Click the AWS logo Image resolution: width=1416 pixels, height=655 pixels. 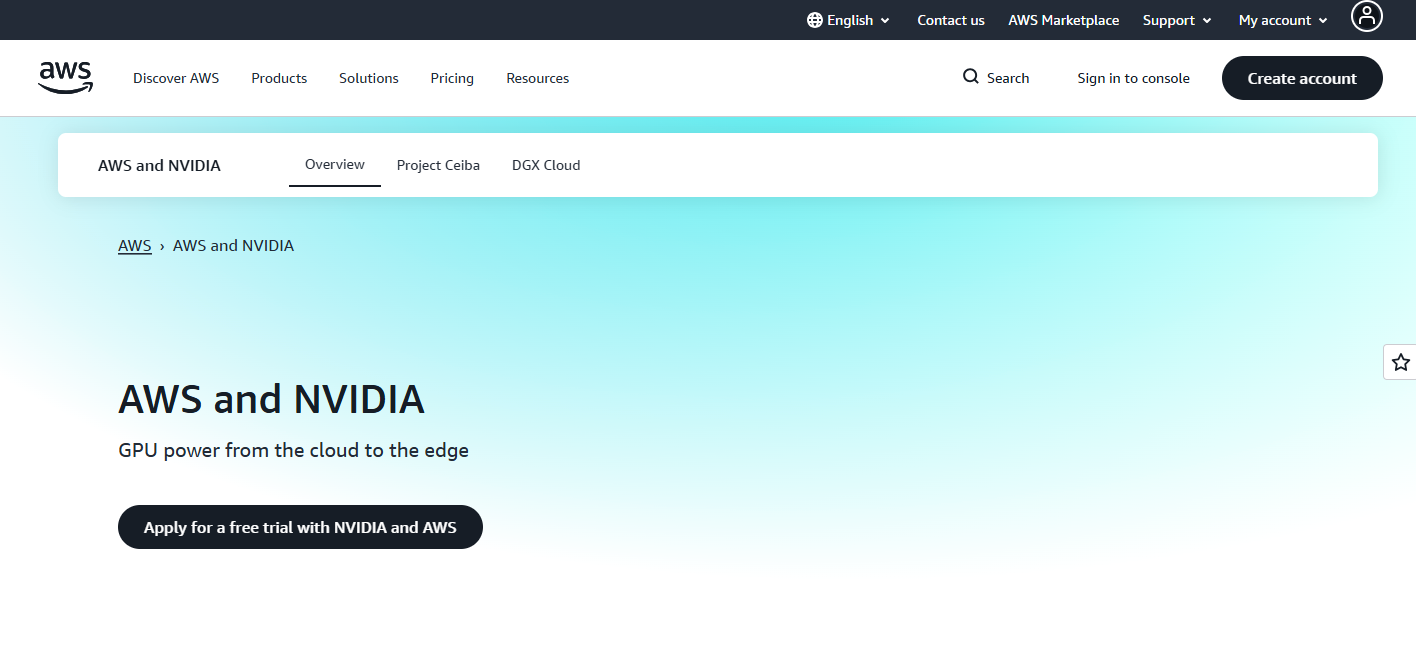coord(66,77)
